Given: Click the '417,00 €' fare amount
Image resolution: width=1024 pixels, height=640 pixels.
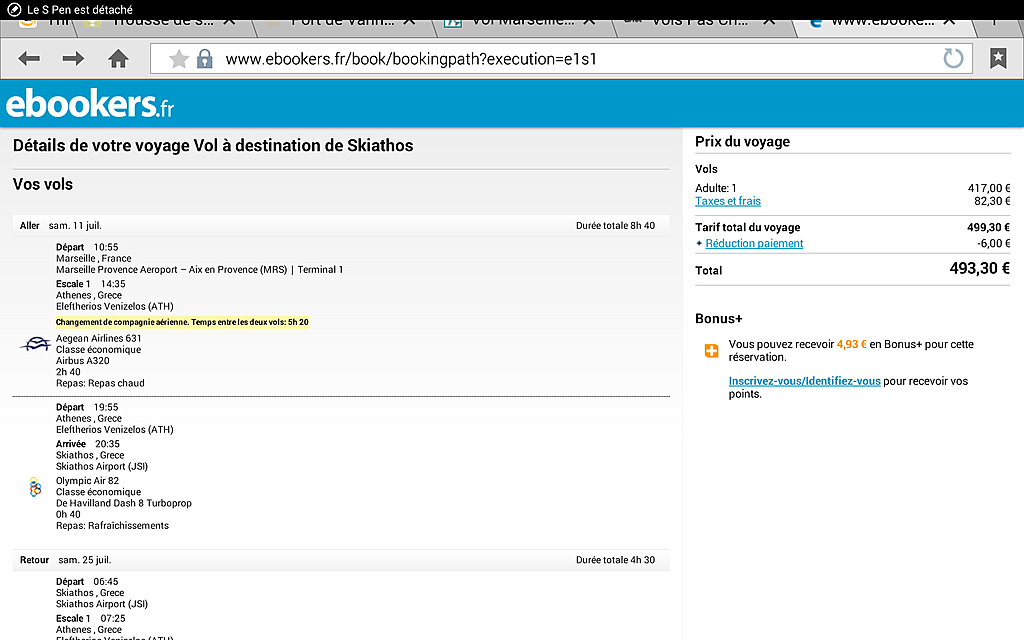Looking at the screenshot, I should tap(989, 188).
